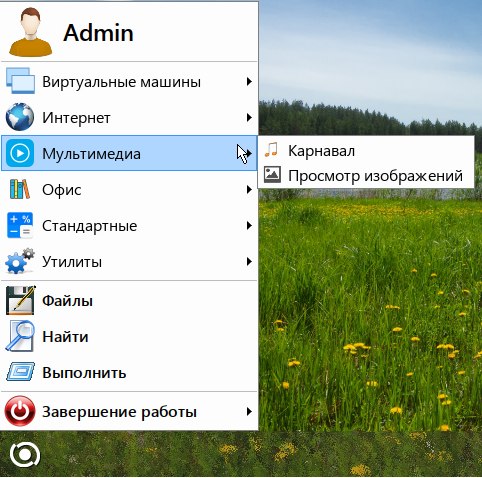Launch Карнавал from Мультимедиа submenu

pyautogui.click(x=366, y=150)
